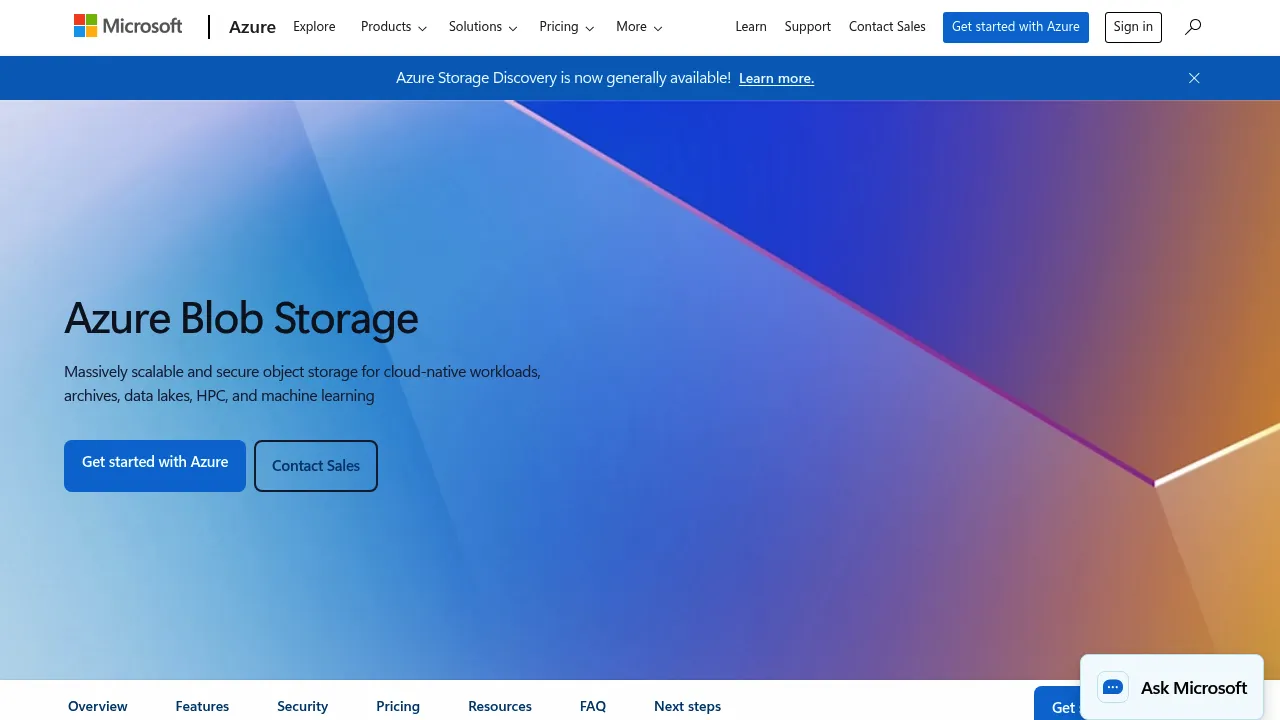This screenshot has height=720, width=1280.
Task: Expand the More dropdown menu
Action: point(639,27)
